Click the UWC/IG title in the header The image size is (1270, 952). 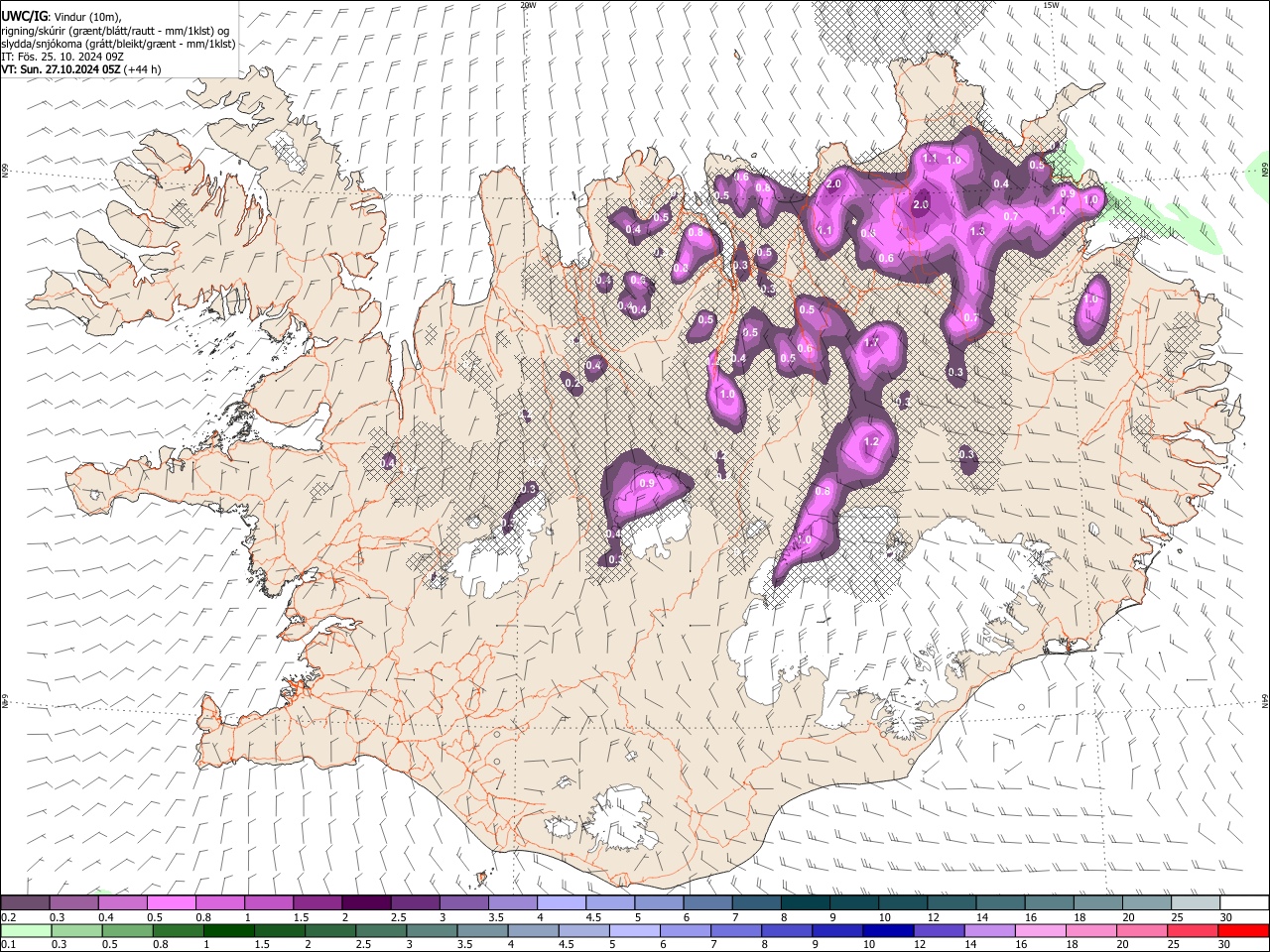click(24, 16)
